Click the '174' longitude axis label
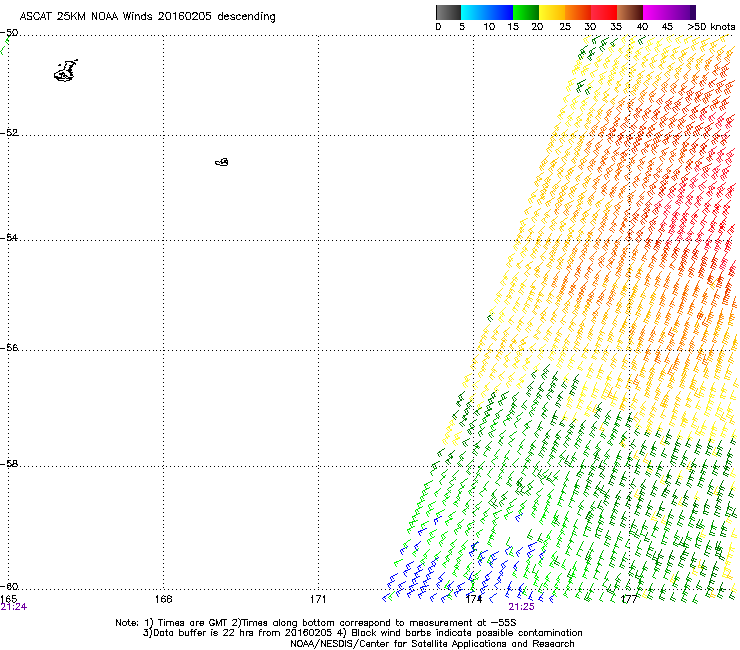The width and height of the screenshot is (740, 650). [473, 599]
